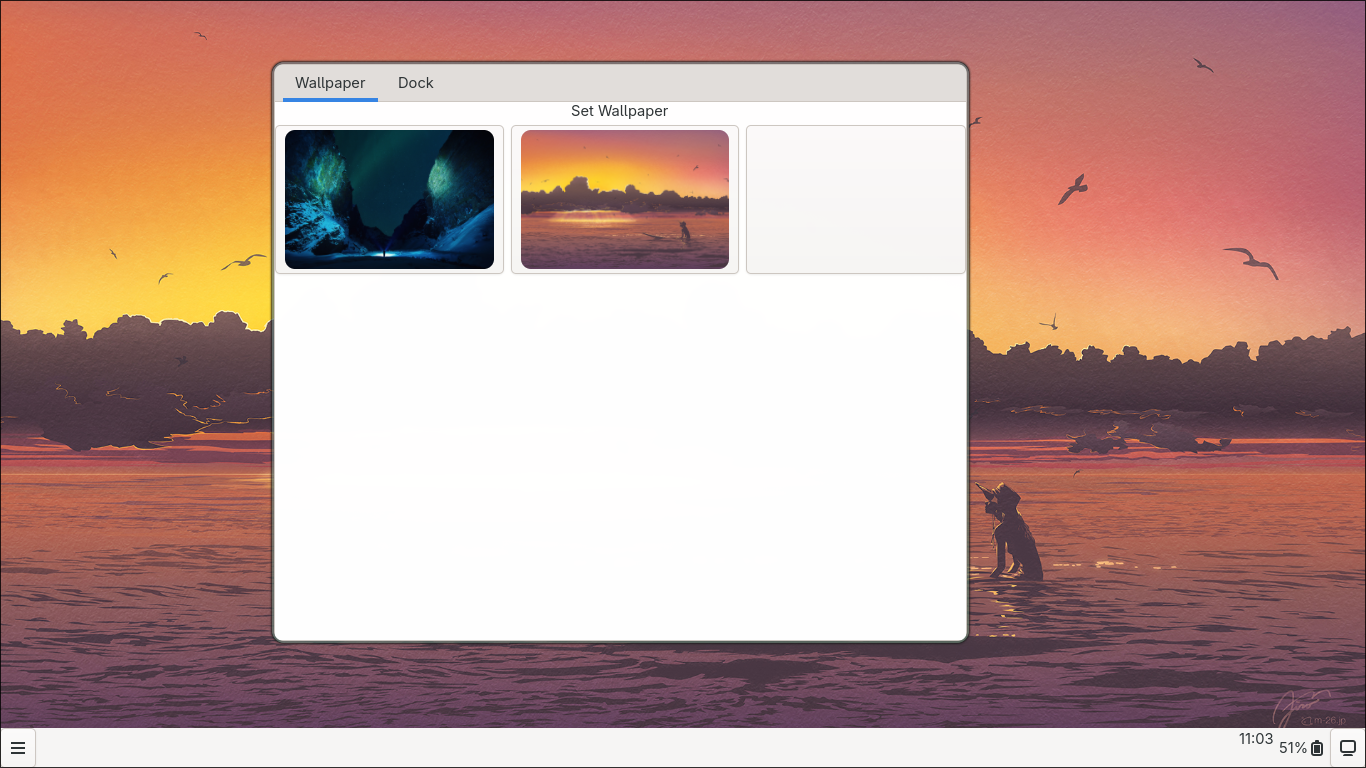This screenshot has width=1366, height=768.
Task: Click the Wallpaper tab label text
Action: click(329, 83)
